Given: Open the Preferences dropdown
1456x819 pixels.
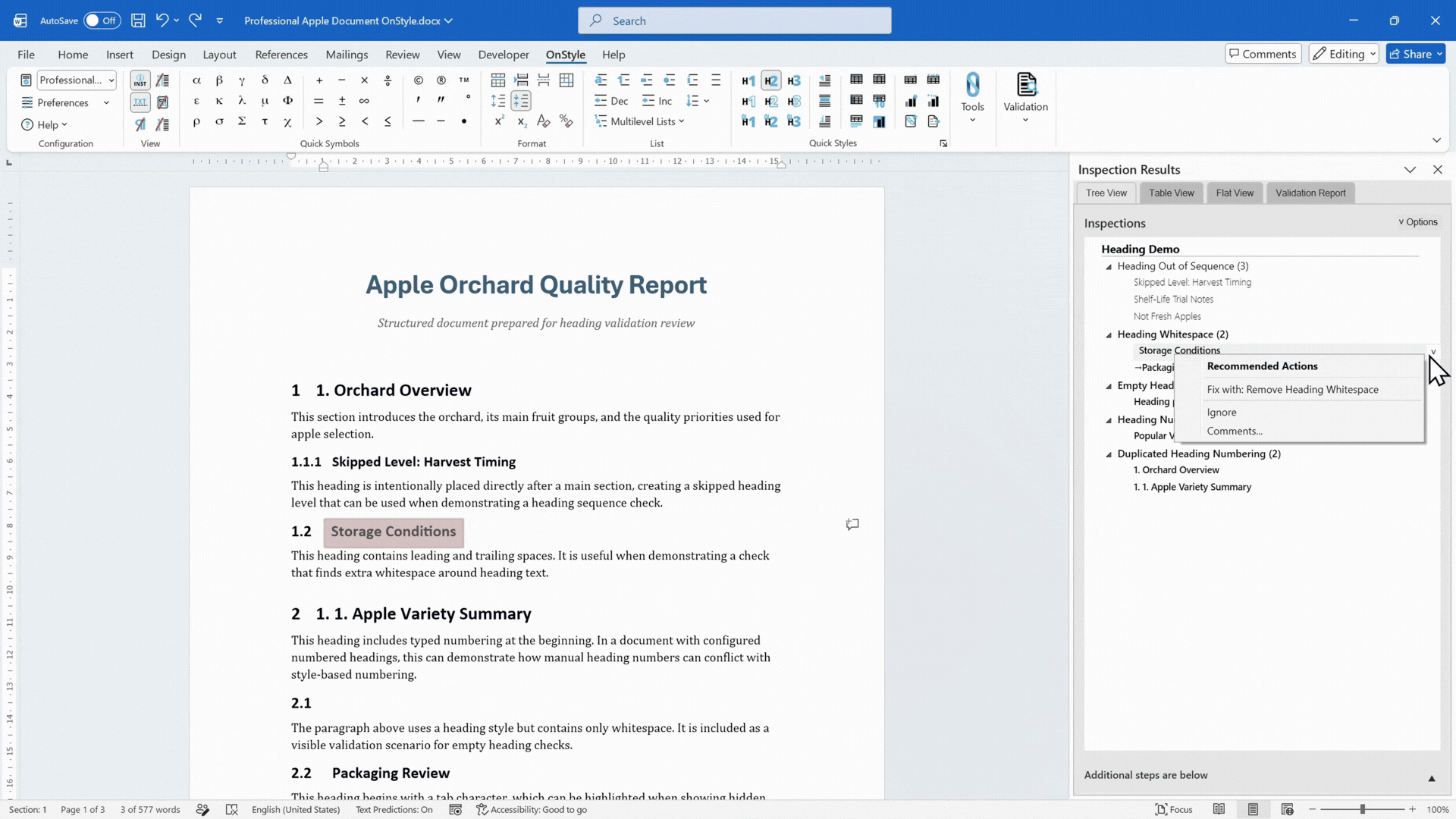Looking at the screenshot, I should click(66, 102).
